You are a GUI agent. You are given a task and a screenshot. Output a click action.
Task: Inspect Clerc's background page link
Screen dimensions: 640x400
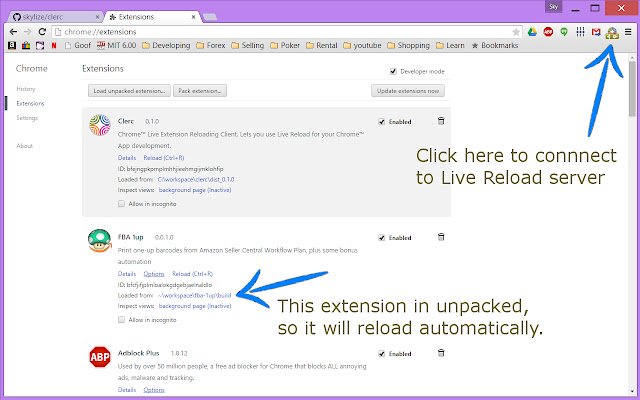pyautogui.click(x=195, y=190)
